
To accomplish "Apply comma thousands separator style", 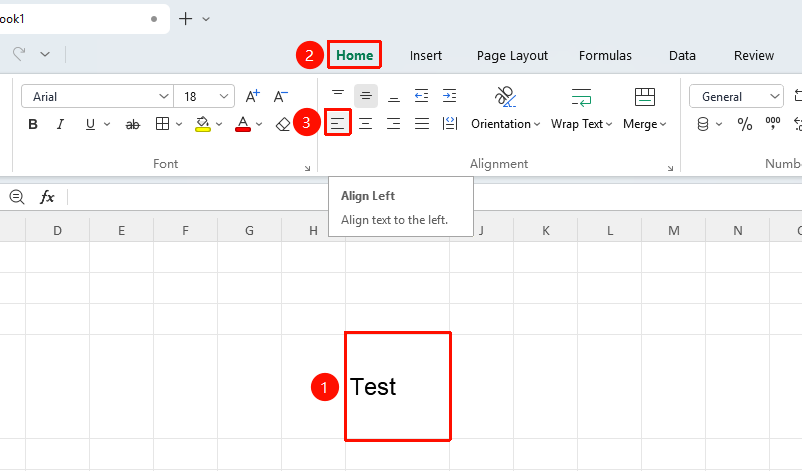I will [773, 123].
